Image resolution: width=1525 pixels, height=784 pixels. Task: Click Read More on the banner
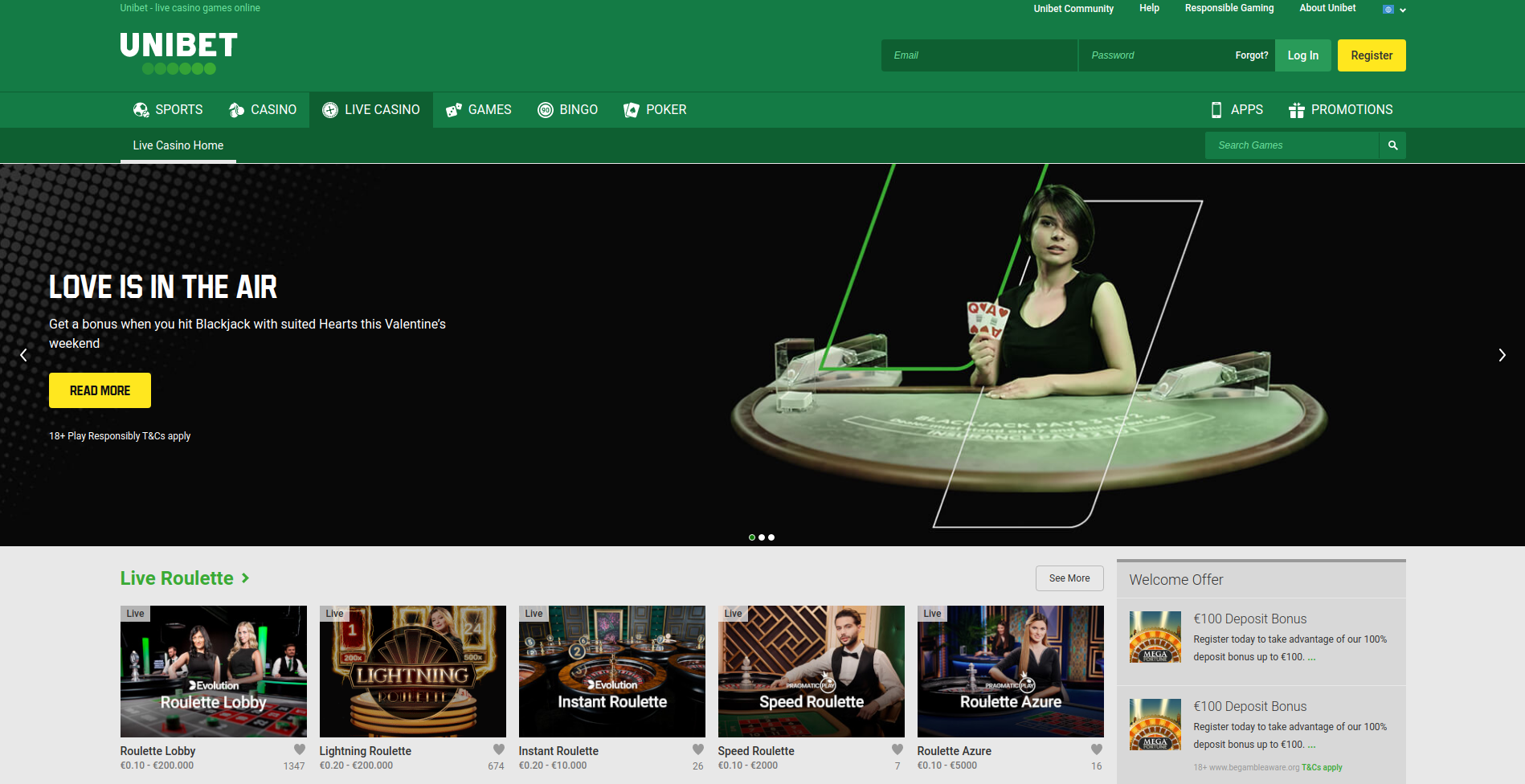(x=100, y=390)
